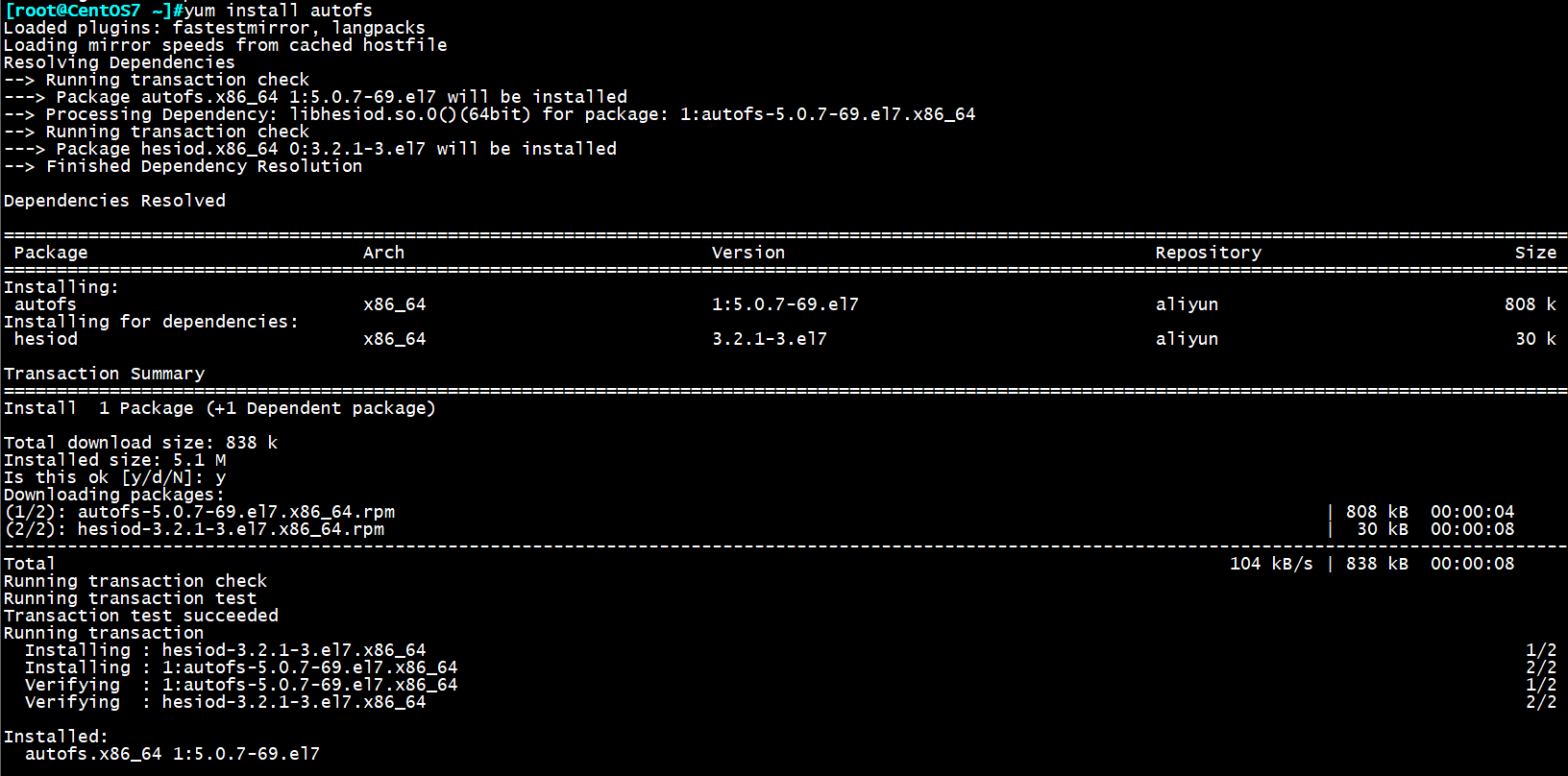Click the [root@CentOS7 ~]# shell prompt

pyautogui.click(x=93, y=11)
